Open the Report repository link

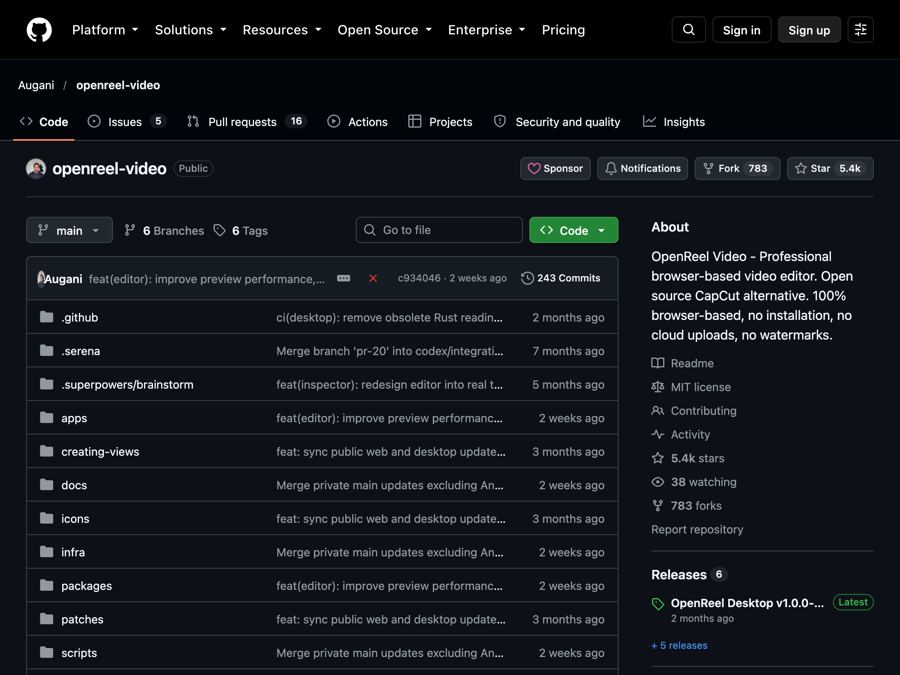(x=697, y=529)
